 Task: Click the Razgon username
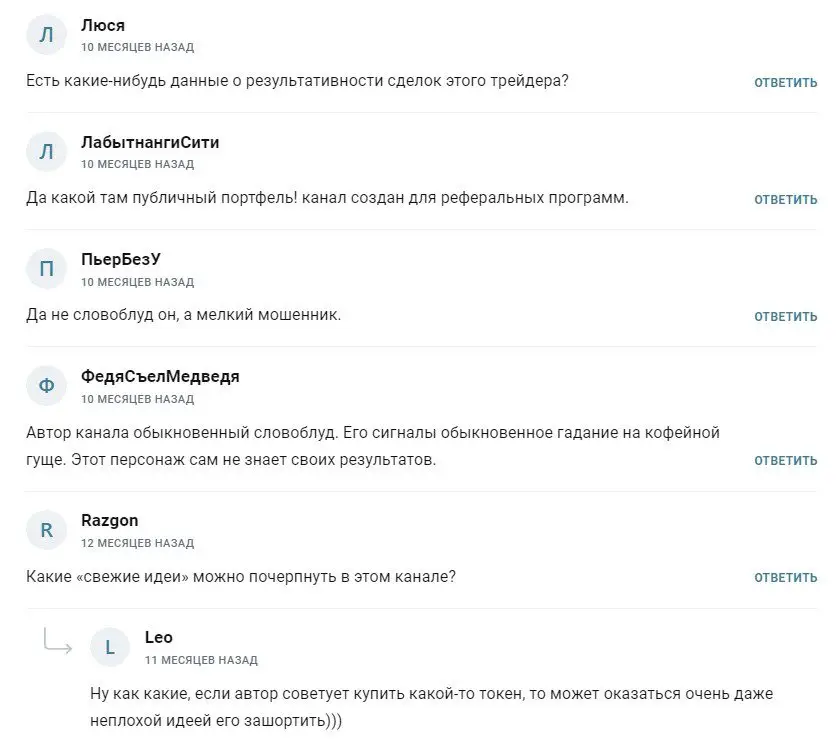point(110,521)
